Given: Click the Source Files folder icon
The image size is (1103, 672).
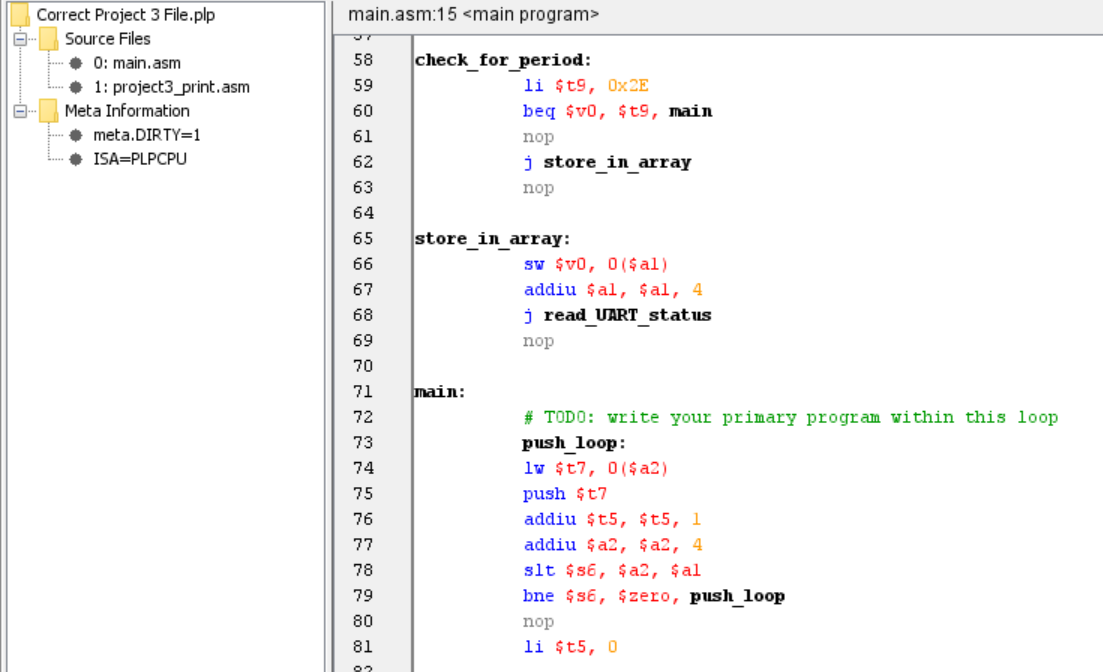Looking at the screenshot, I should coord(47,38).
